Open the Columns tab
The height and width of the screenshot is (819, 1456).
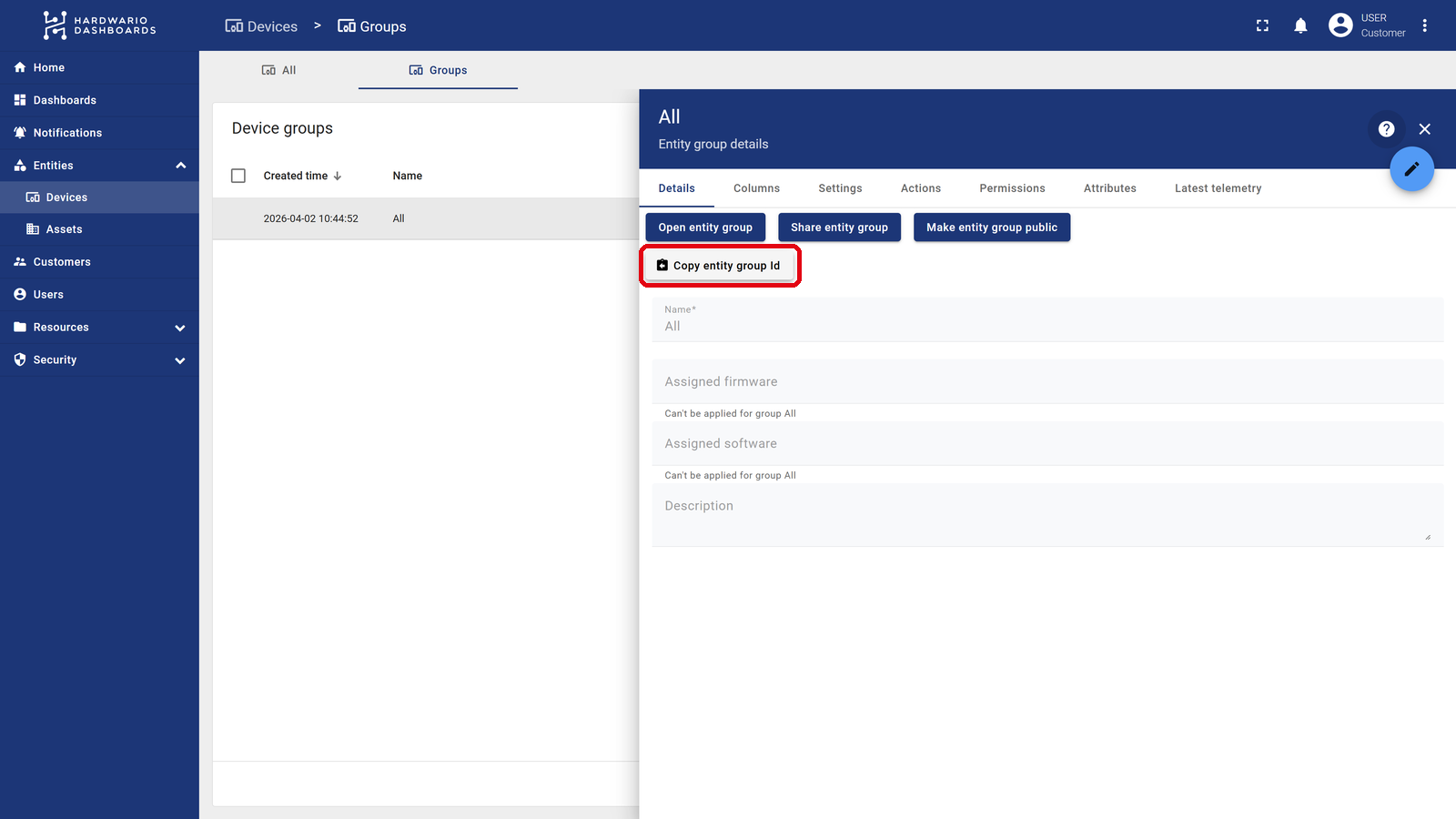pos(756,188)
